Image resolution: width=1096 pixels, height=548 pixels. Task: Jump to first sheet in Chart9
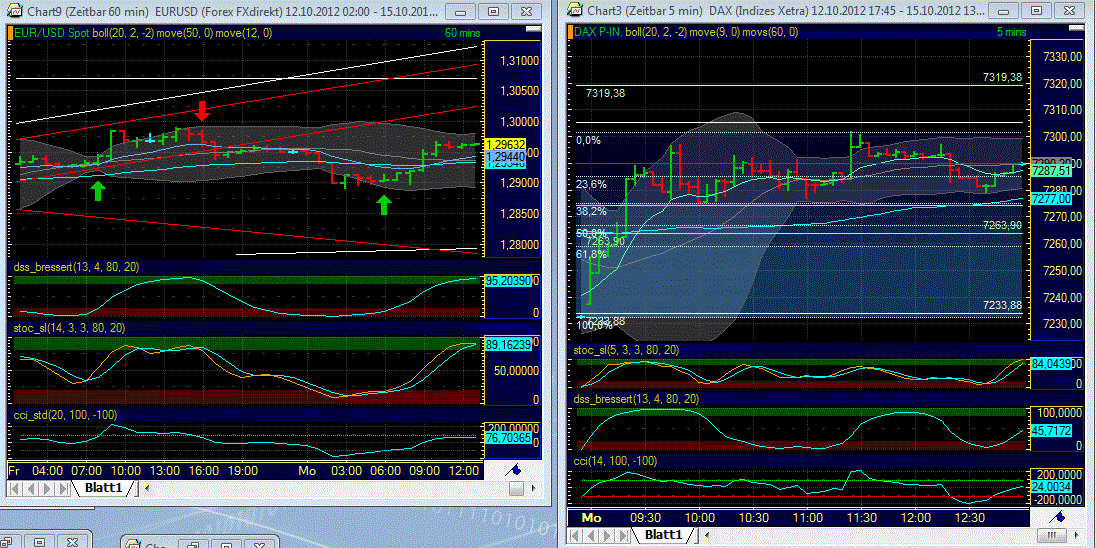point(15,487)
